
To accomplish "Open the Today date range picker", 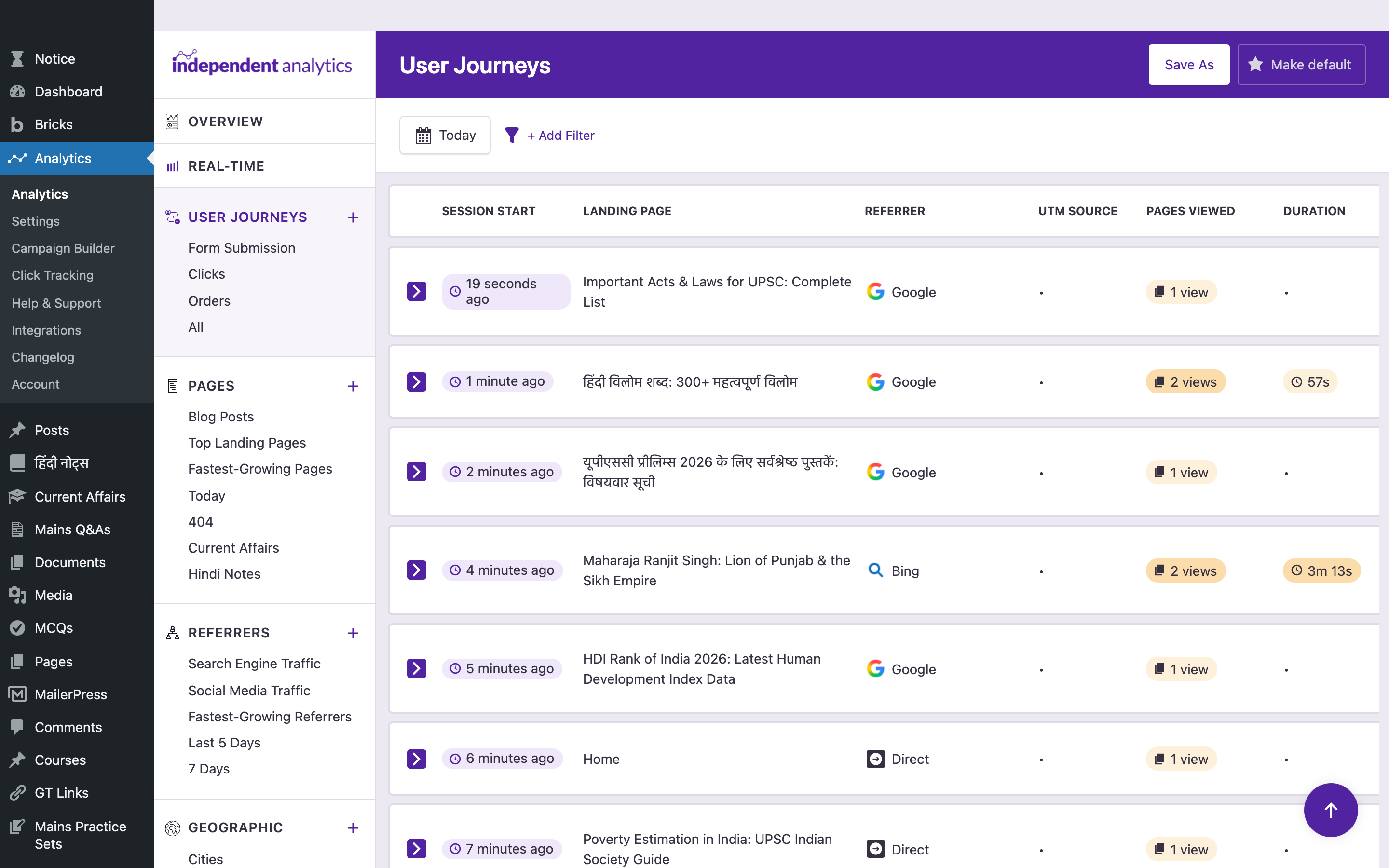I will (x=445, y=135).
